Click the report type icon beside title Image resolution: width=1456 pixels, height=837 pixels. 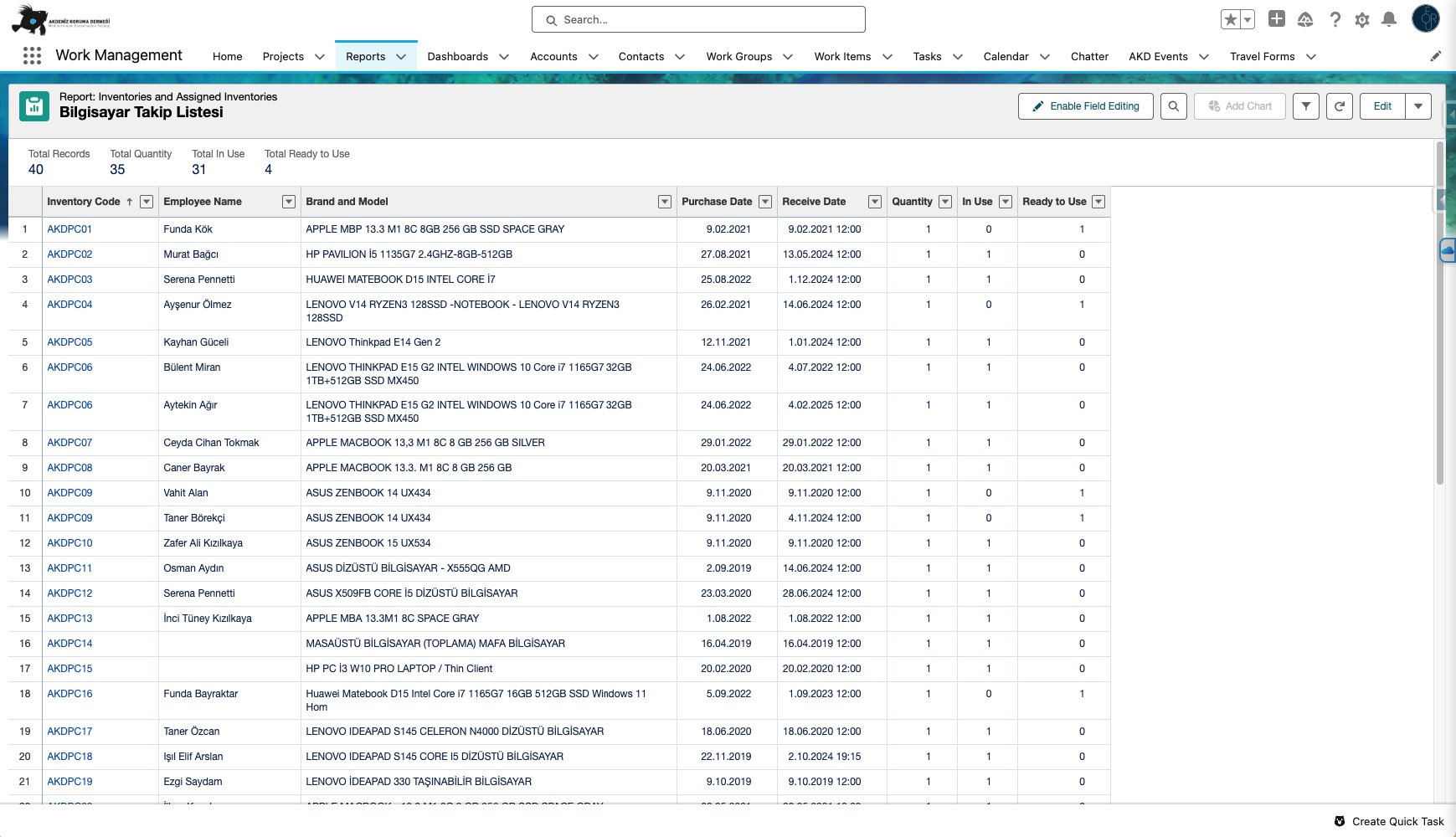pos(34,106)
